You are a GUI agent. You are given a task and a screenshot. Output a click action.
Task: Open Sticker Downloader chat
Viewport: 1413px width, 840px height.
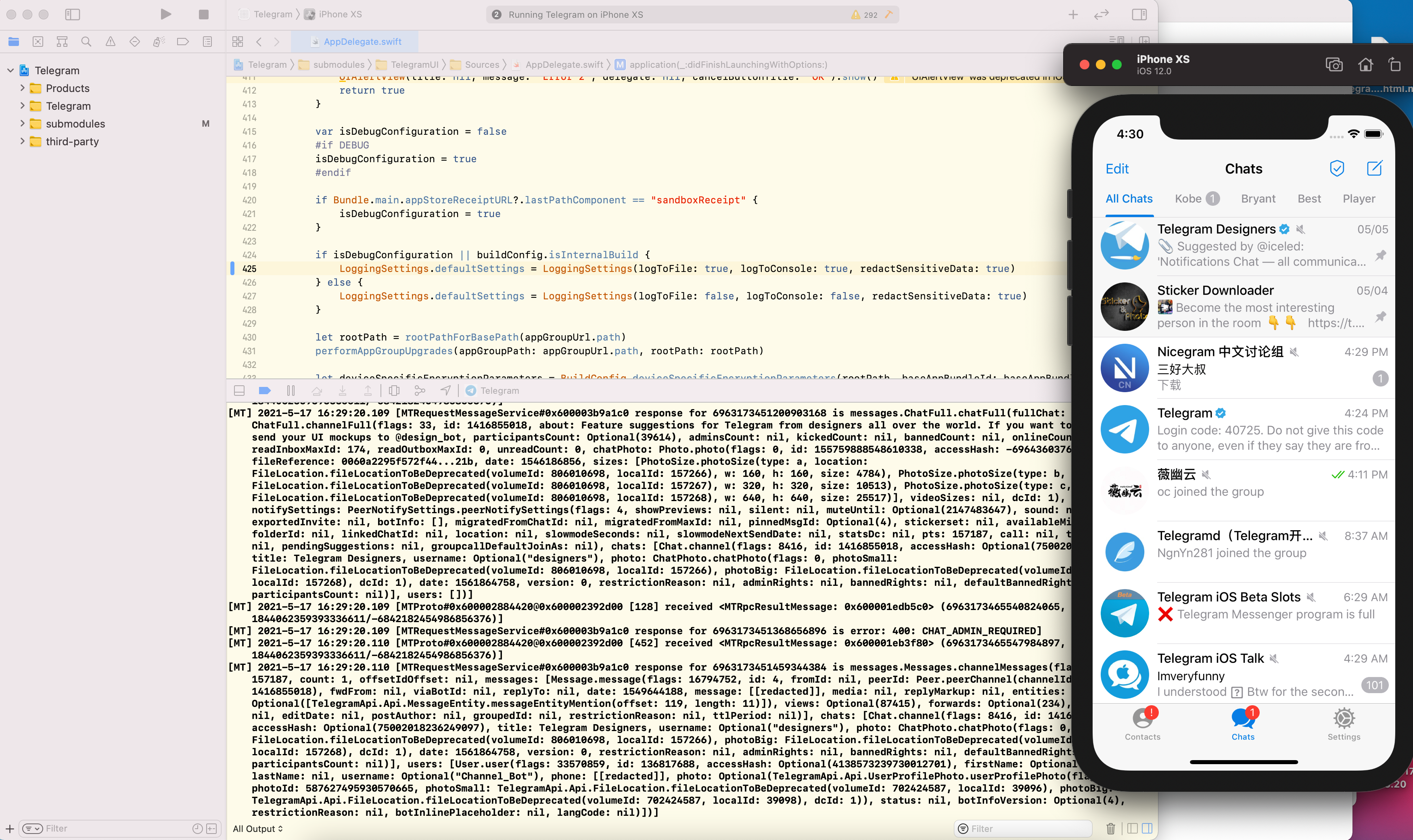tap(1244, 307)
